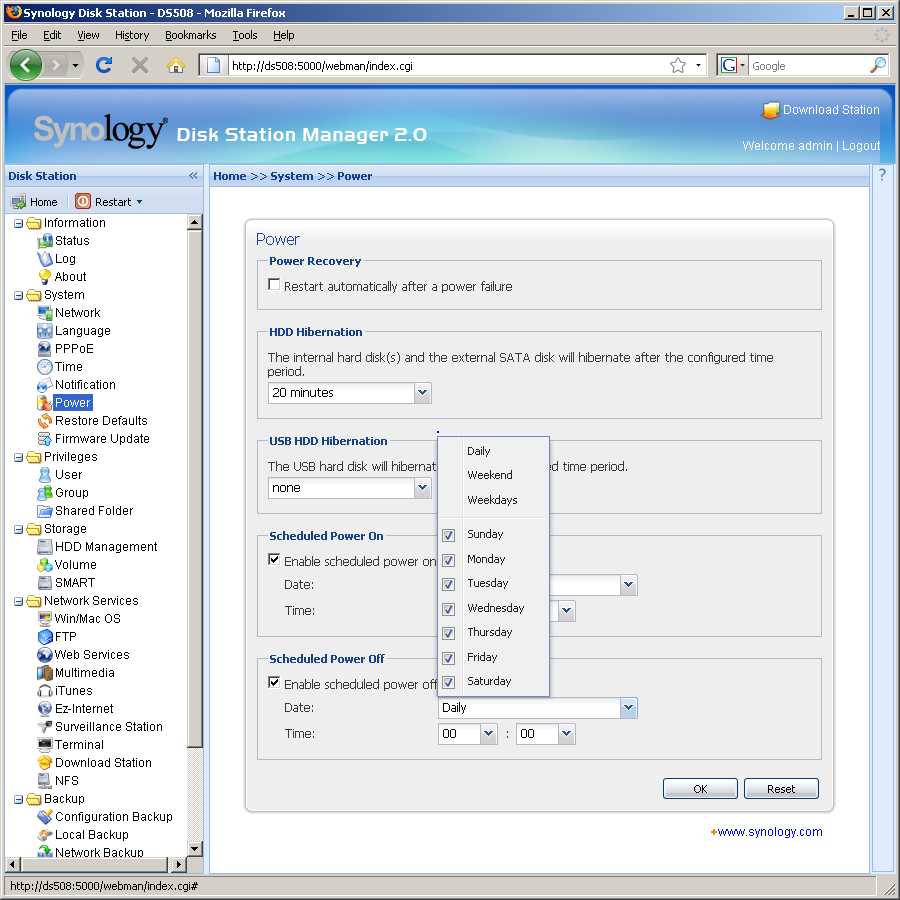
Task: Uncheck Sunday in the day list
Action: 449,535
